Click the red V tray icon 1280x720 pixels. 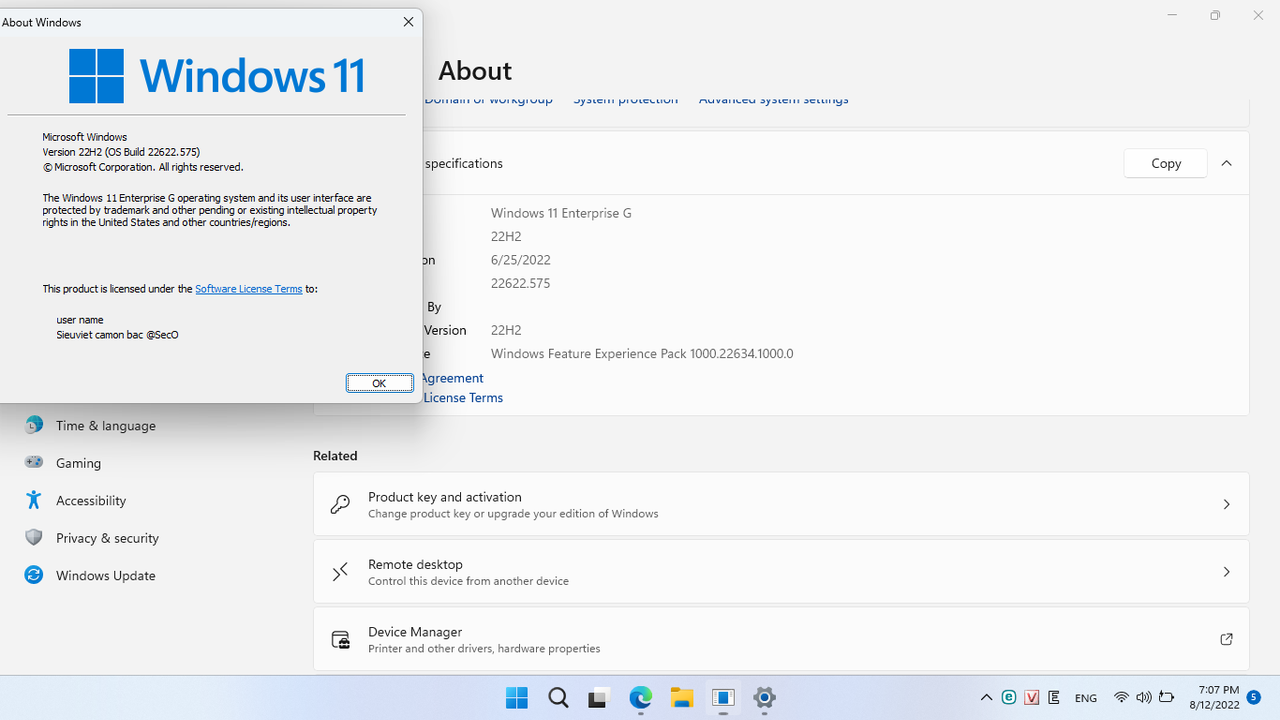[x=1032, y=698]
